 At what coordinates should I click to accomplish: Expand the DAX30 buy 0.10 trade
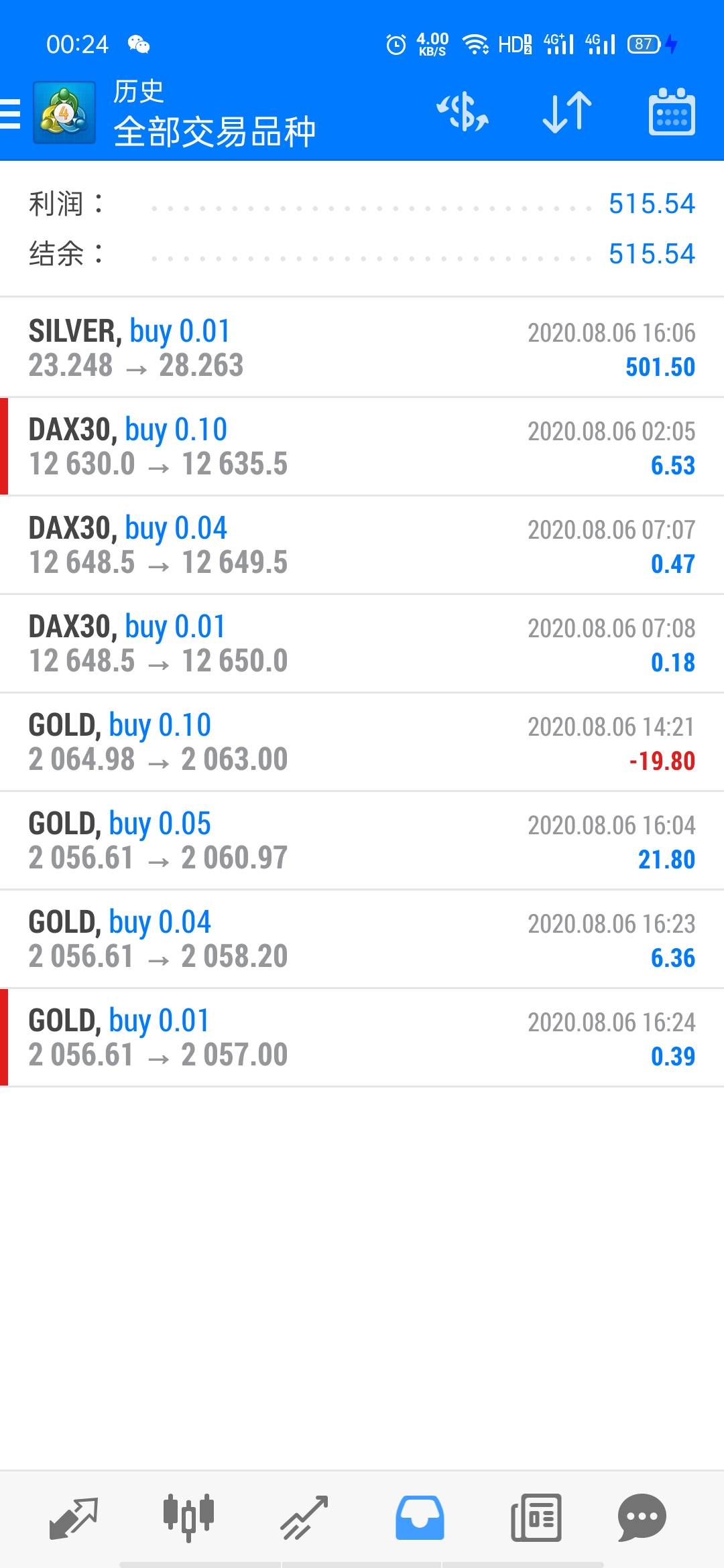[x=362, y=446]
